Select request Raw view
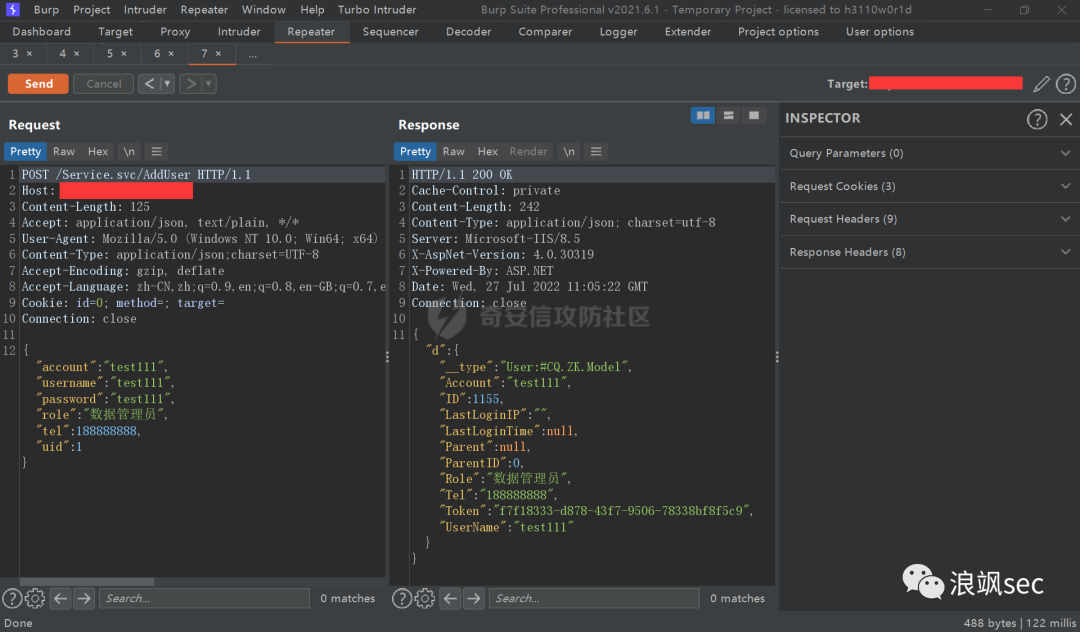 tap(63, 151)
